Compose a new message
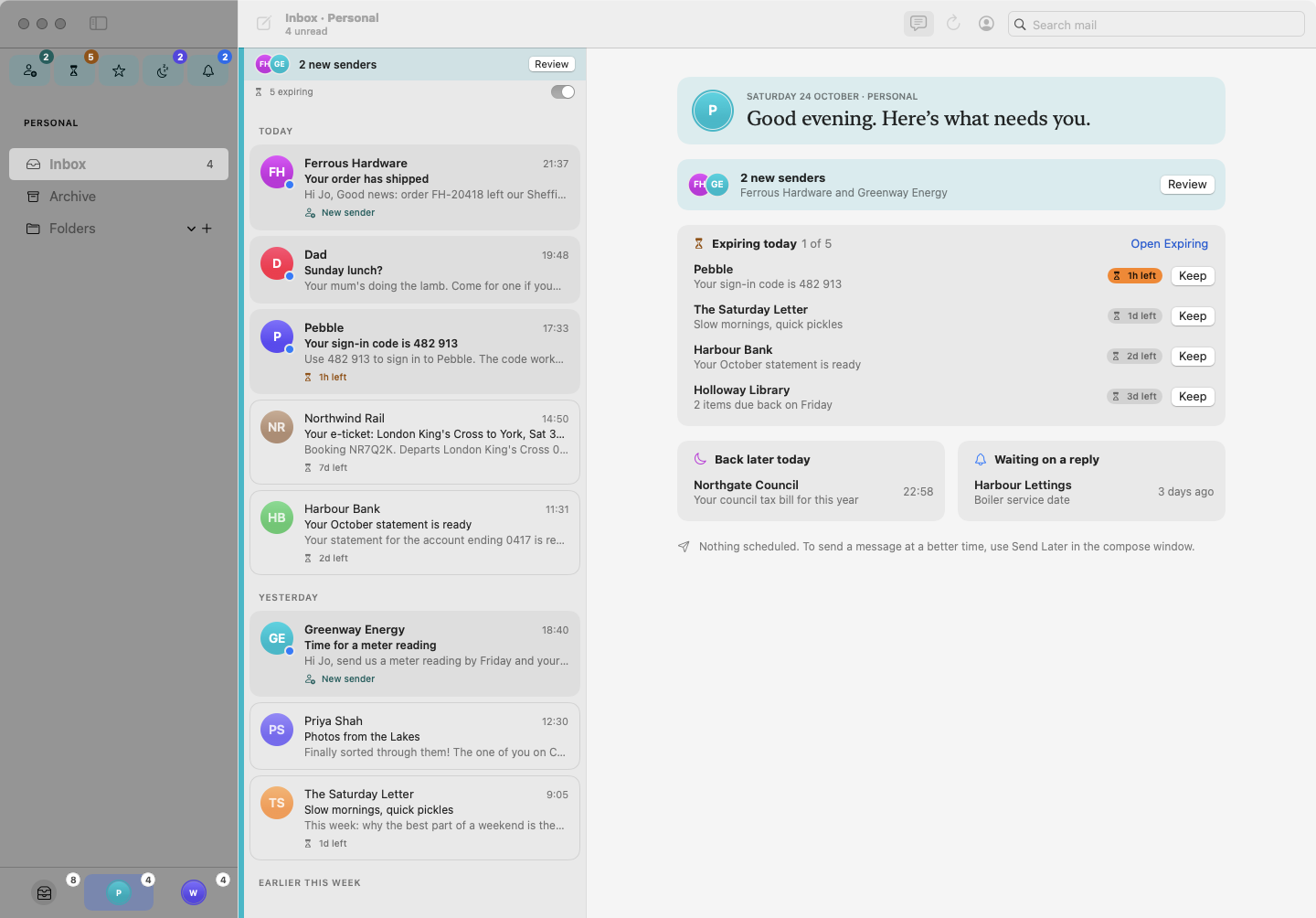Viewport: 1316px width, 918px height. click(264, 24)
